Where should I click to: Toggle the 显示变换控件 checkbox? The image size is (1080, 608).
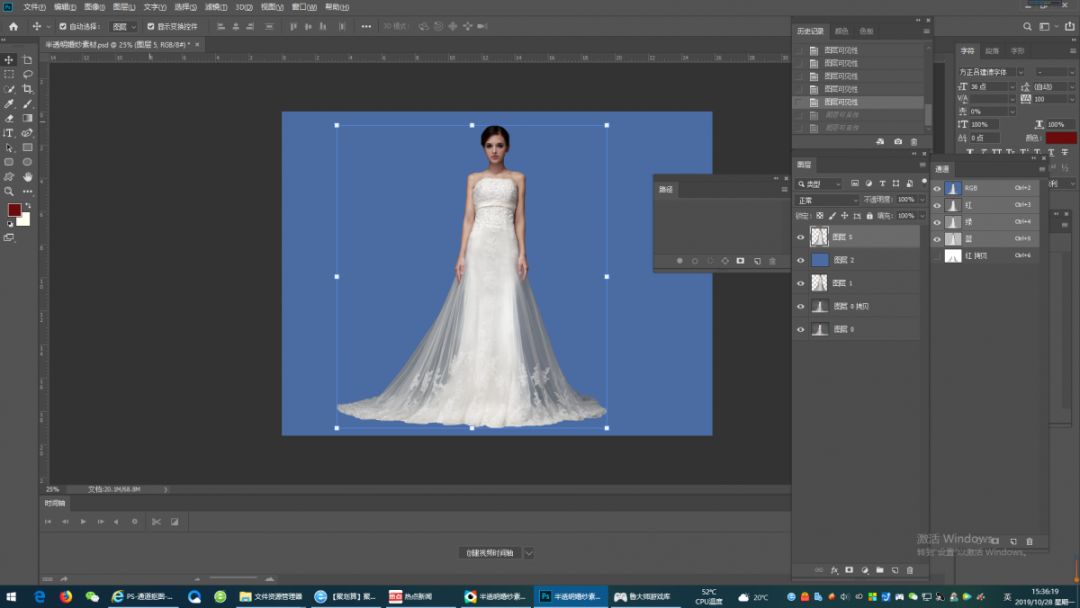click(x=151, y=26)
